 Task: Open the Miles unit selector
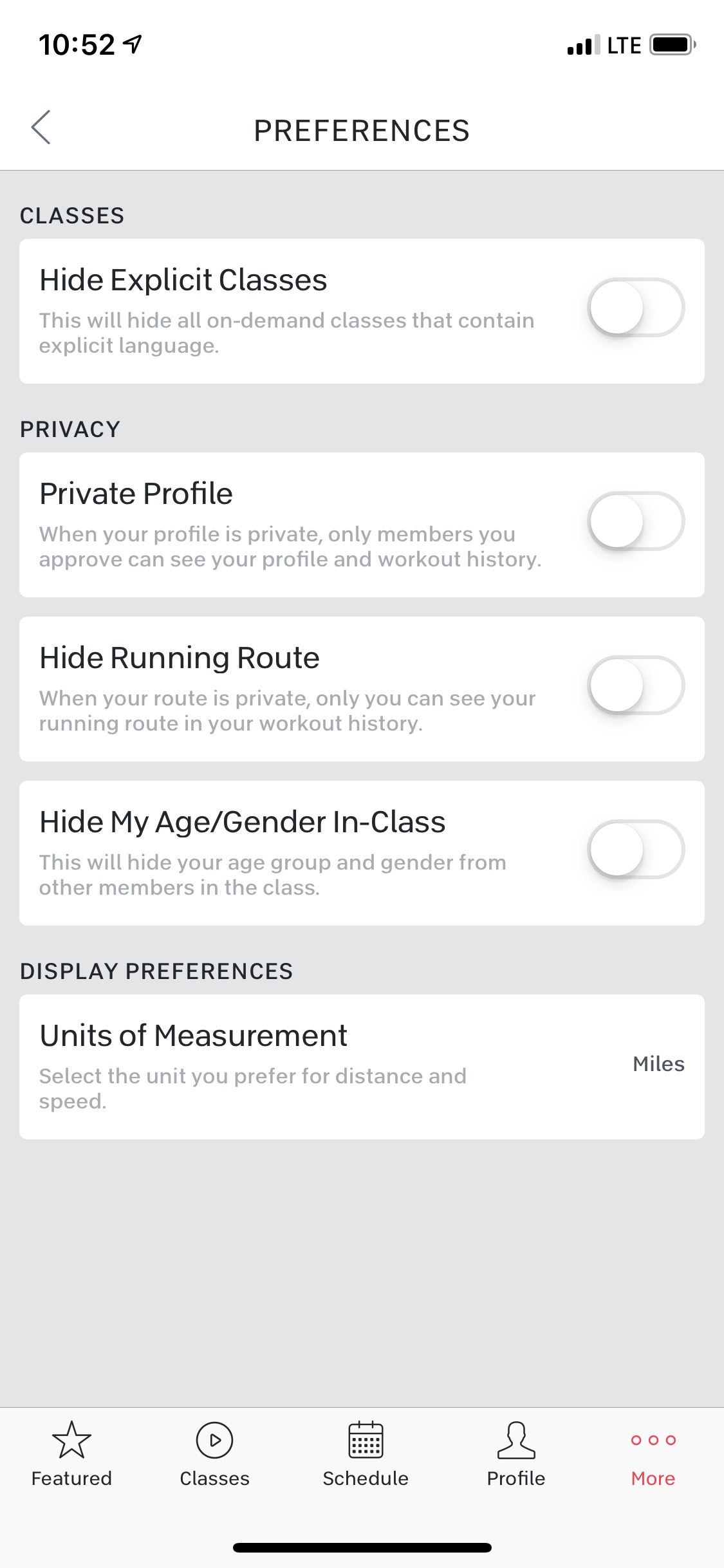pos(658,1064)
